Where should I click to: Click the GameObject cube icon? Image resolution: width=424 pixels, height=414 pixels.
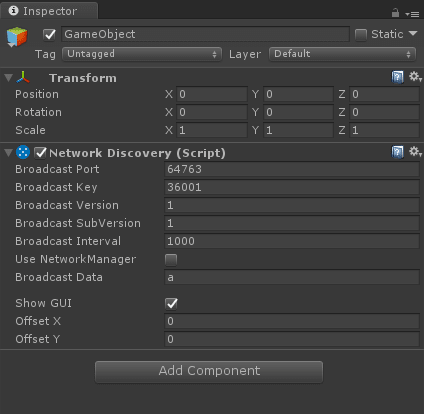coord(17,37)
